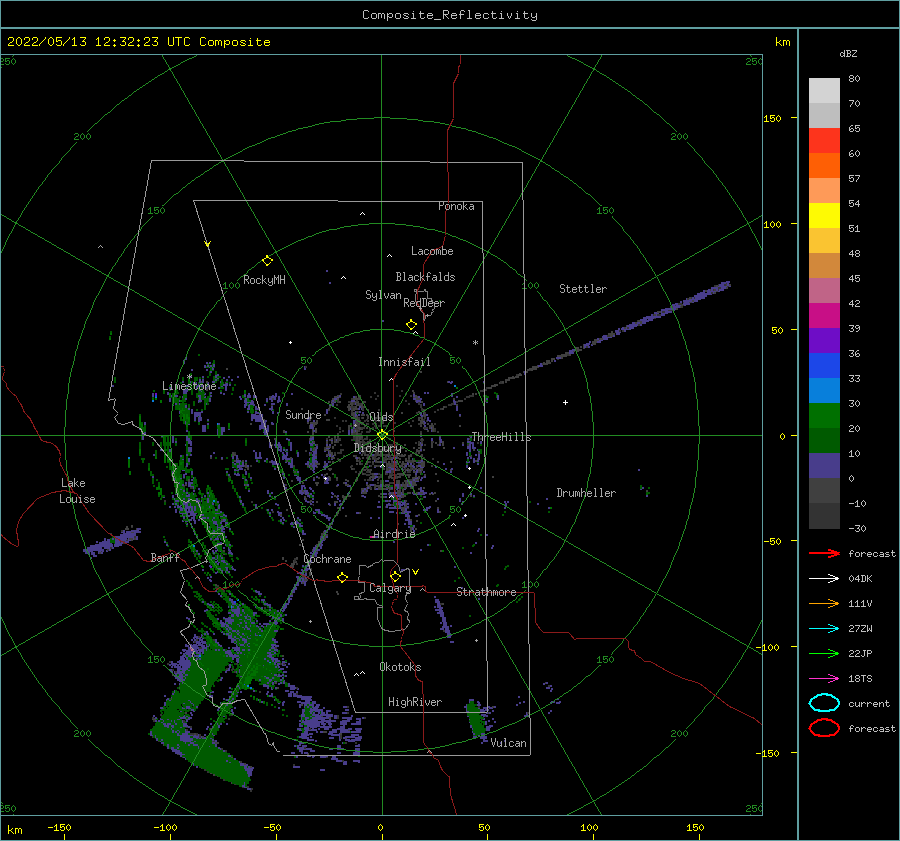
Task: Click the Stettler city label
Action: click(x=583, y=289)
